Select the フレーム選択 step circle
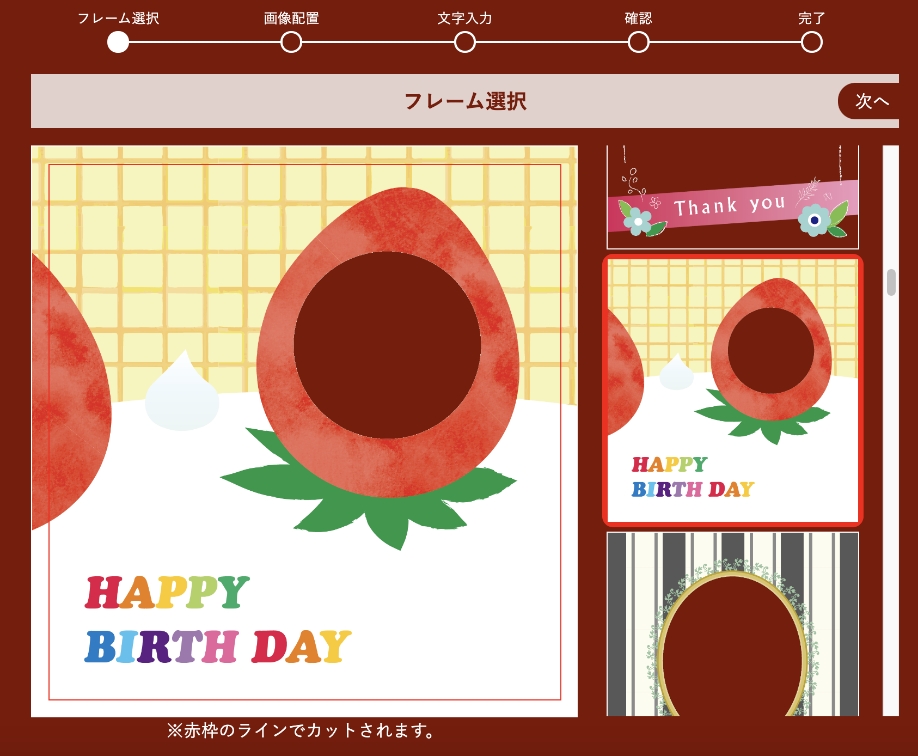918x756 pixels. click(118, 42)
